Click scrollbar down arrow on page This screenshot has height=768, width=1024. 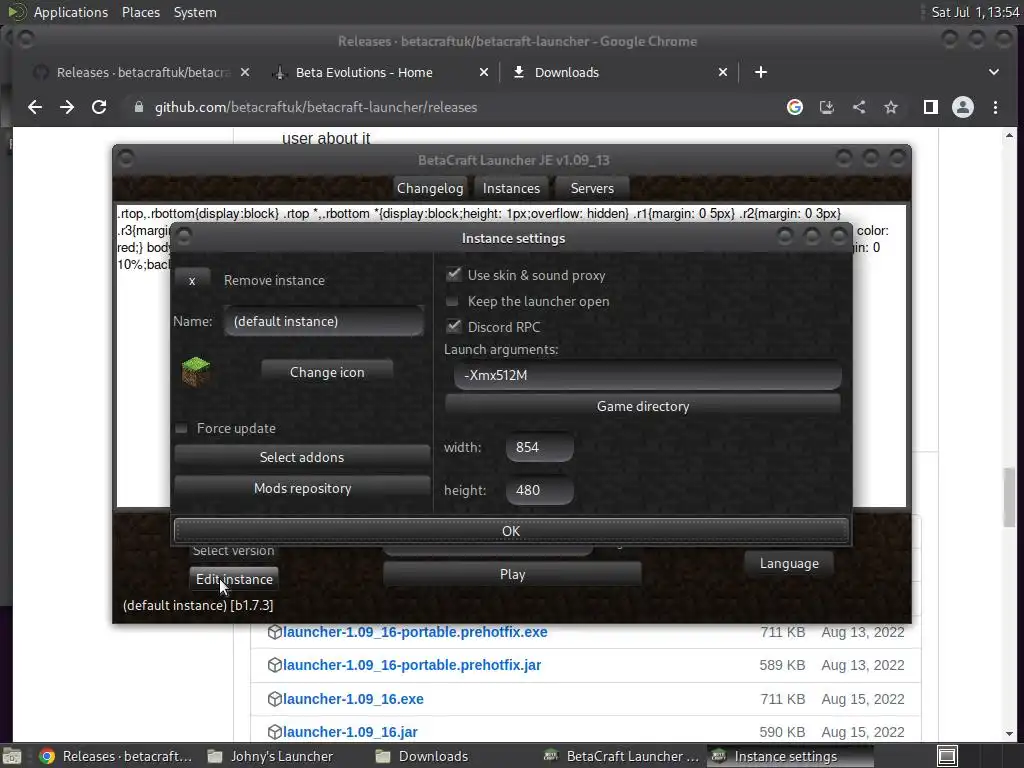coord(1010,734)
